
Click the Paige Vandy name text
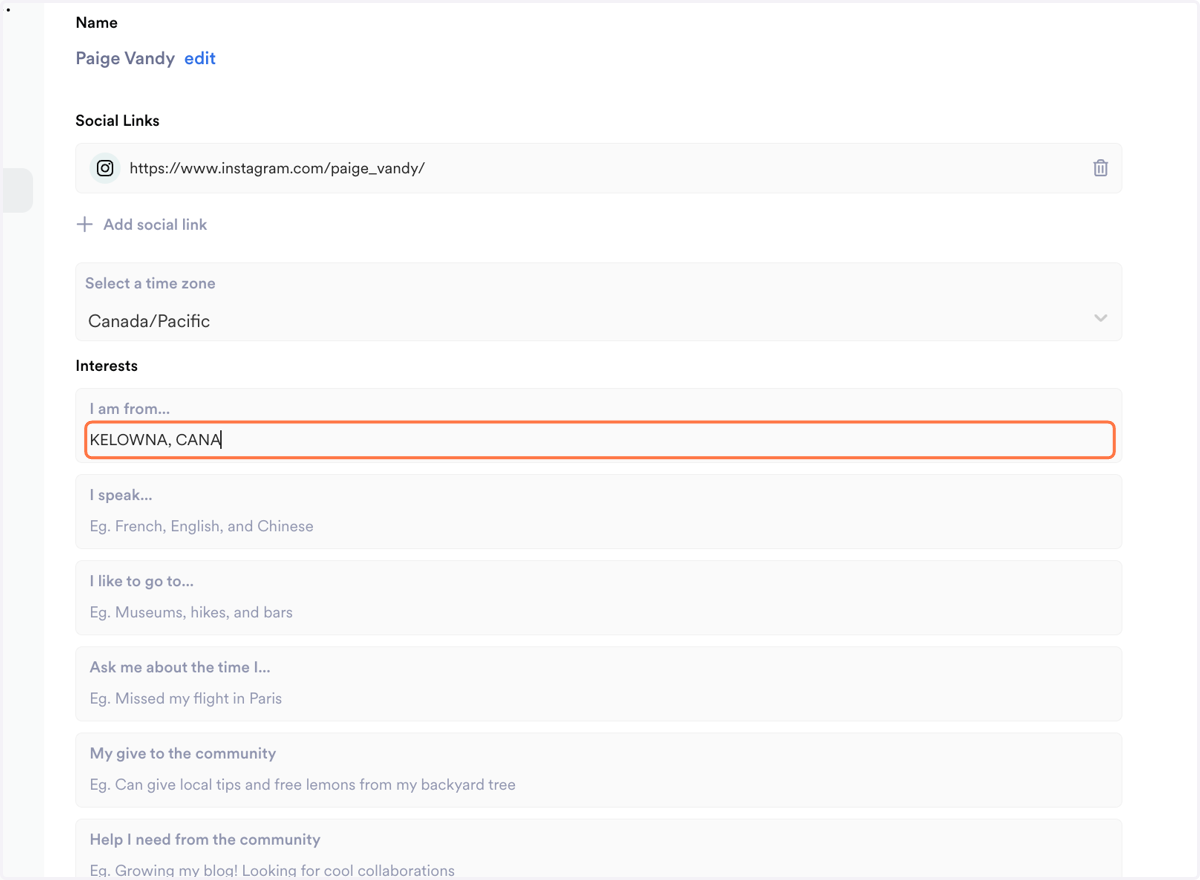[x=125, y=58]
